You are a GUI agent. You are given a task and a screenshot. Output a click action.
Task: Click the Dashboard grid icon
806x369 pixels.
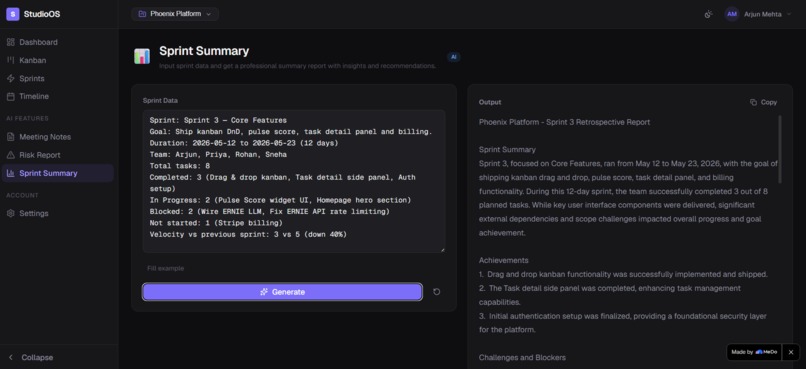point(10,42)
